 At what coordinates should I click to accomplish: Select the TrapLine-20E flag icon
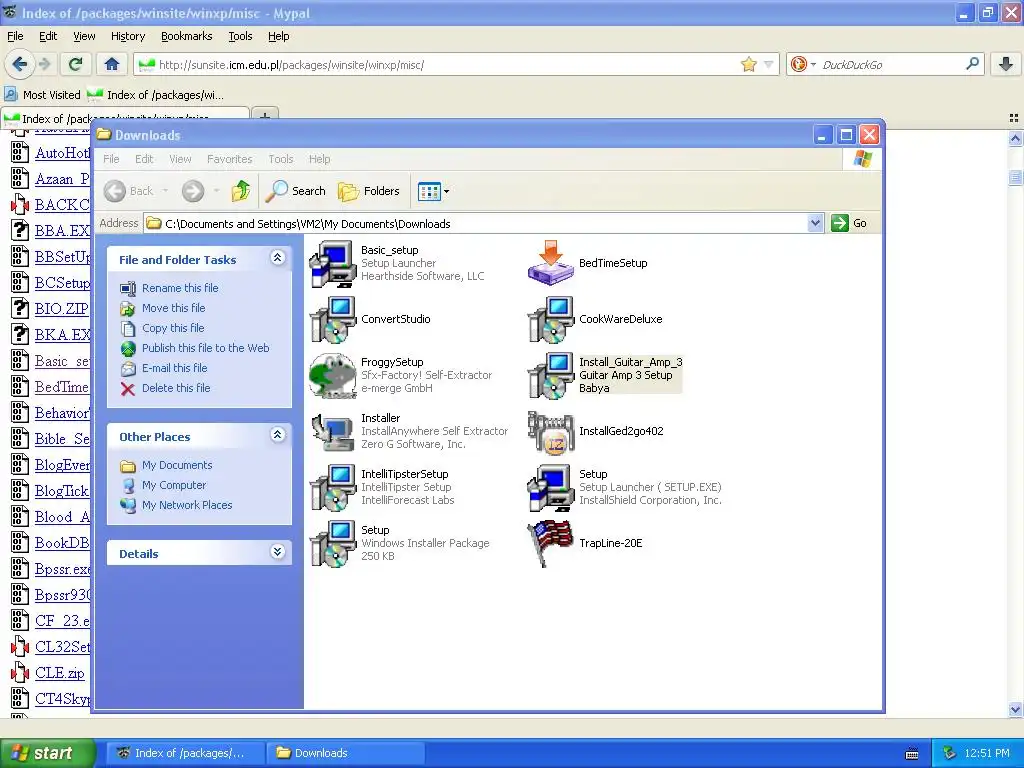pos(551,544)
